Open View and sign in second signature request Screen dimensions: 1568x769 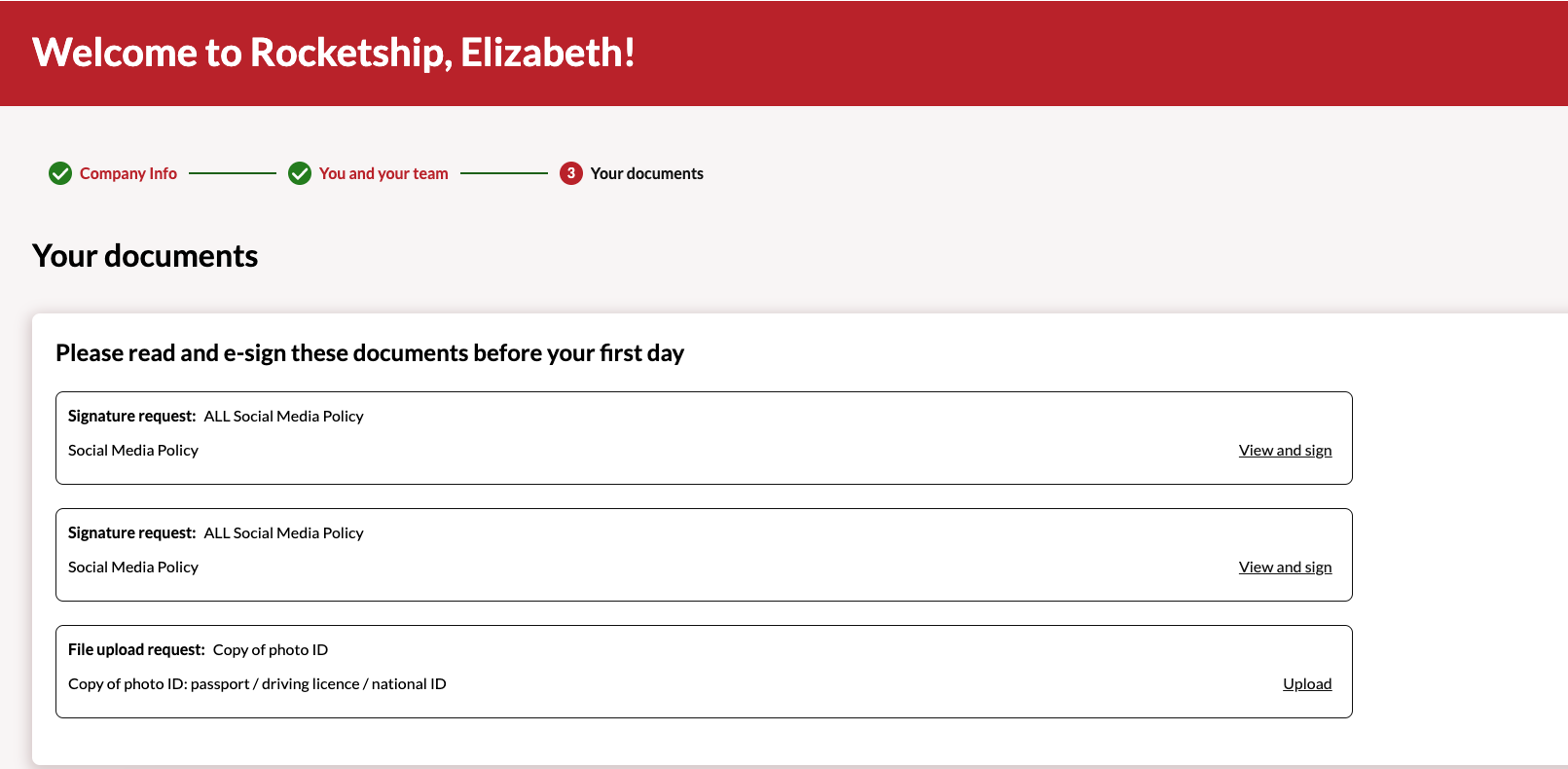click(x=1285, y=568)
